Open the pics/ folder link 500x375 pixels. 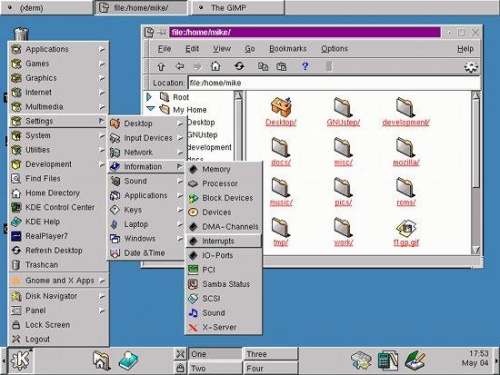click(343, 203)
